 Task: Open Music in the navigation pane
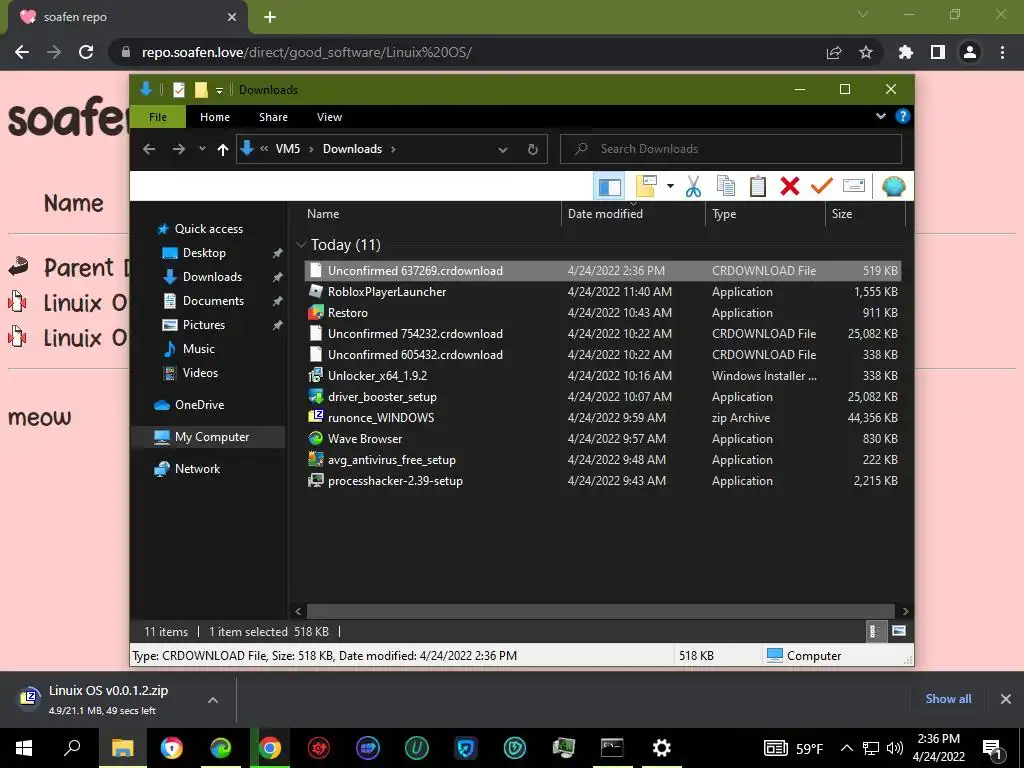(x=188, y=349)
